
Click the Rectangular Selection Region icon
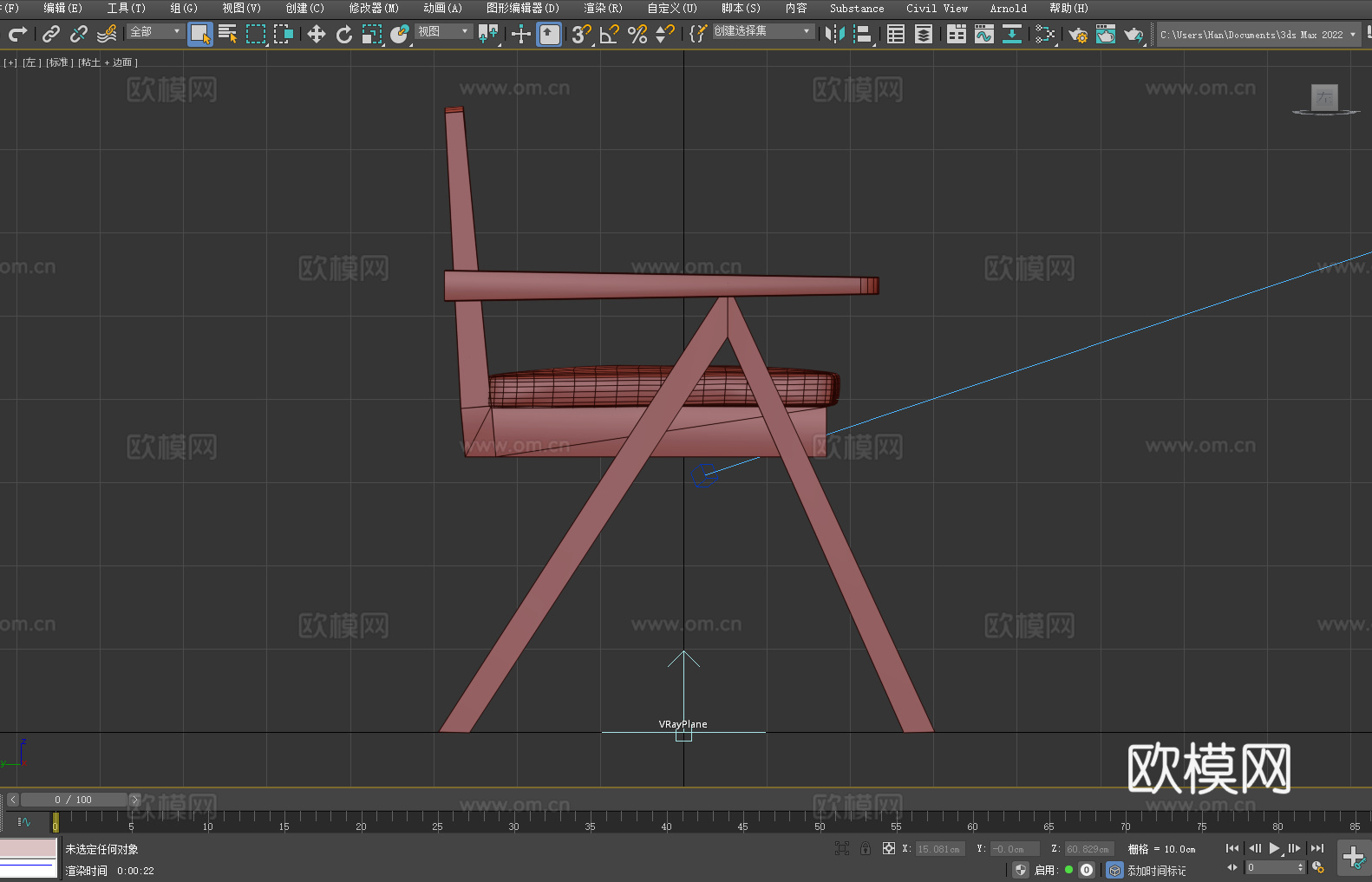[256, 34]
